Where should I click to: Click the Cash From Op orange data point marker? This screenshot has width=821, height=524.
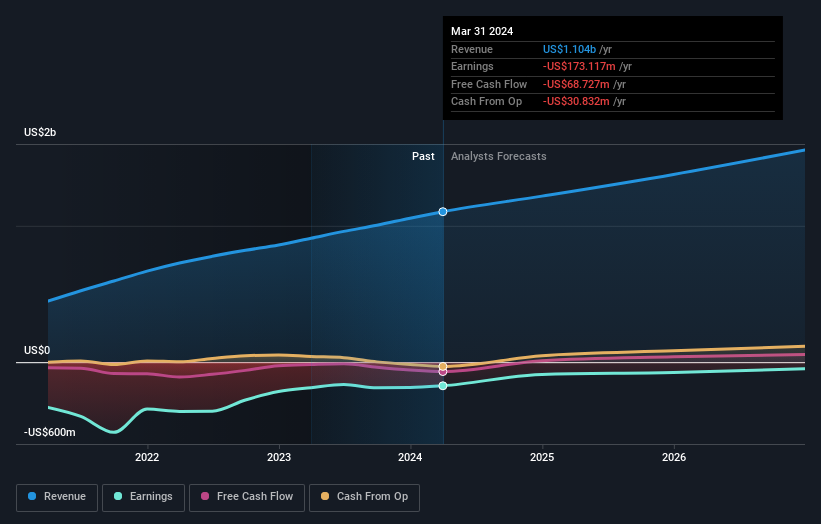[443, 366]
